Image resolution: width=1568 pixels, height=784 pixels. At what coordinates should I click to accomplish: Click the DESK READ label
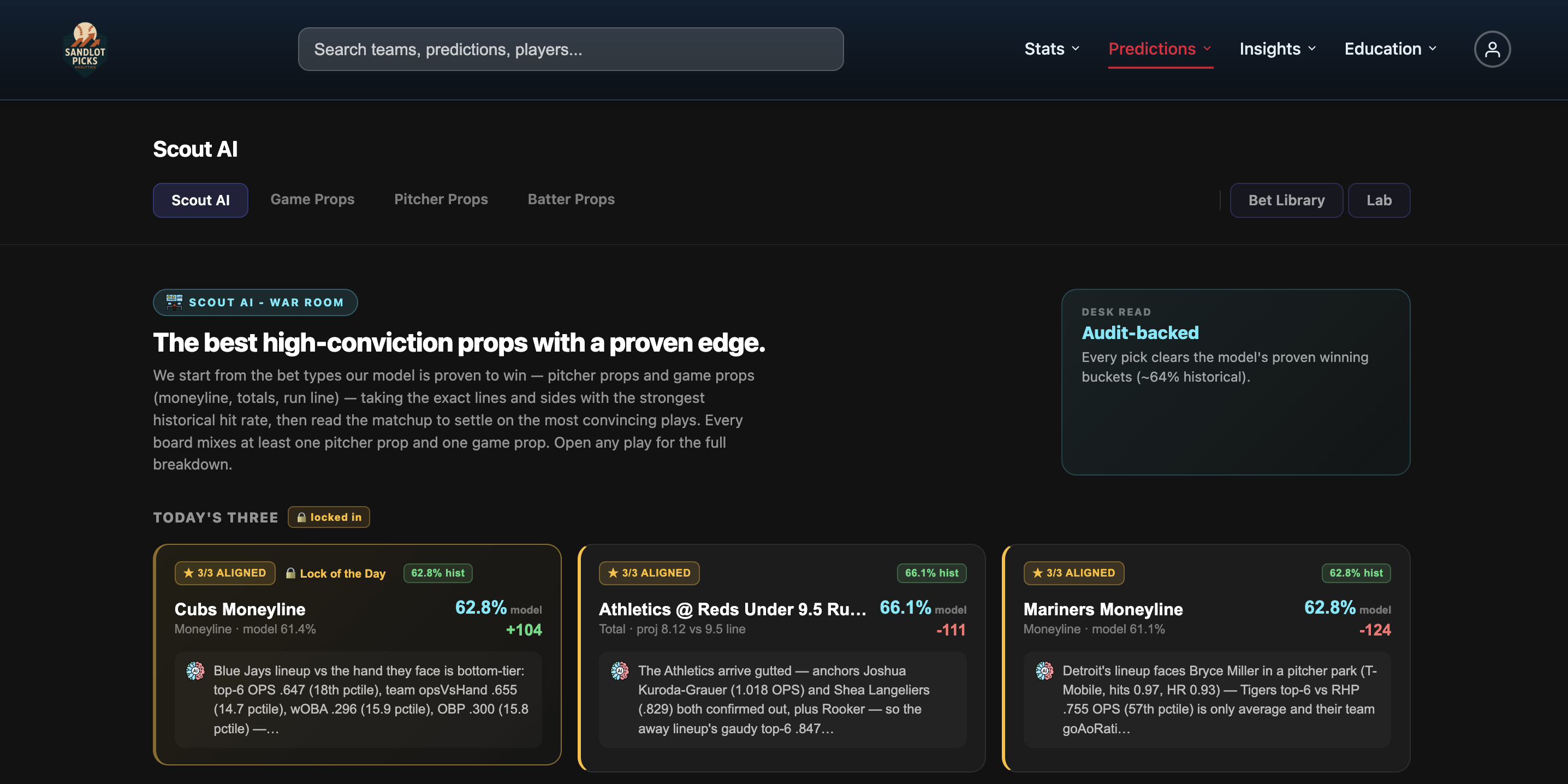point(1116,312)
